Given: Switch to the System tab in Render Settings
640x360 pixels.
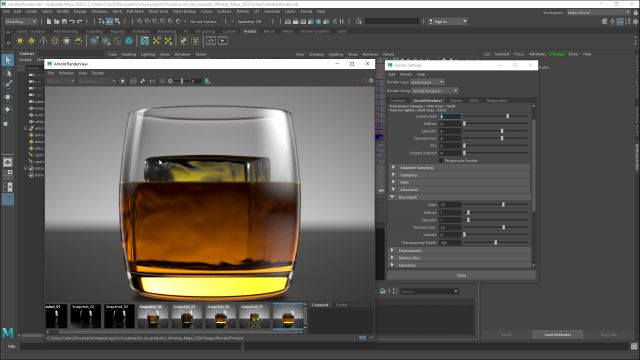Looking at the screenshot, I should pos(455,100).
